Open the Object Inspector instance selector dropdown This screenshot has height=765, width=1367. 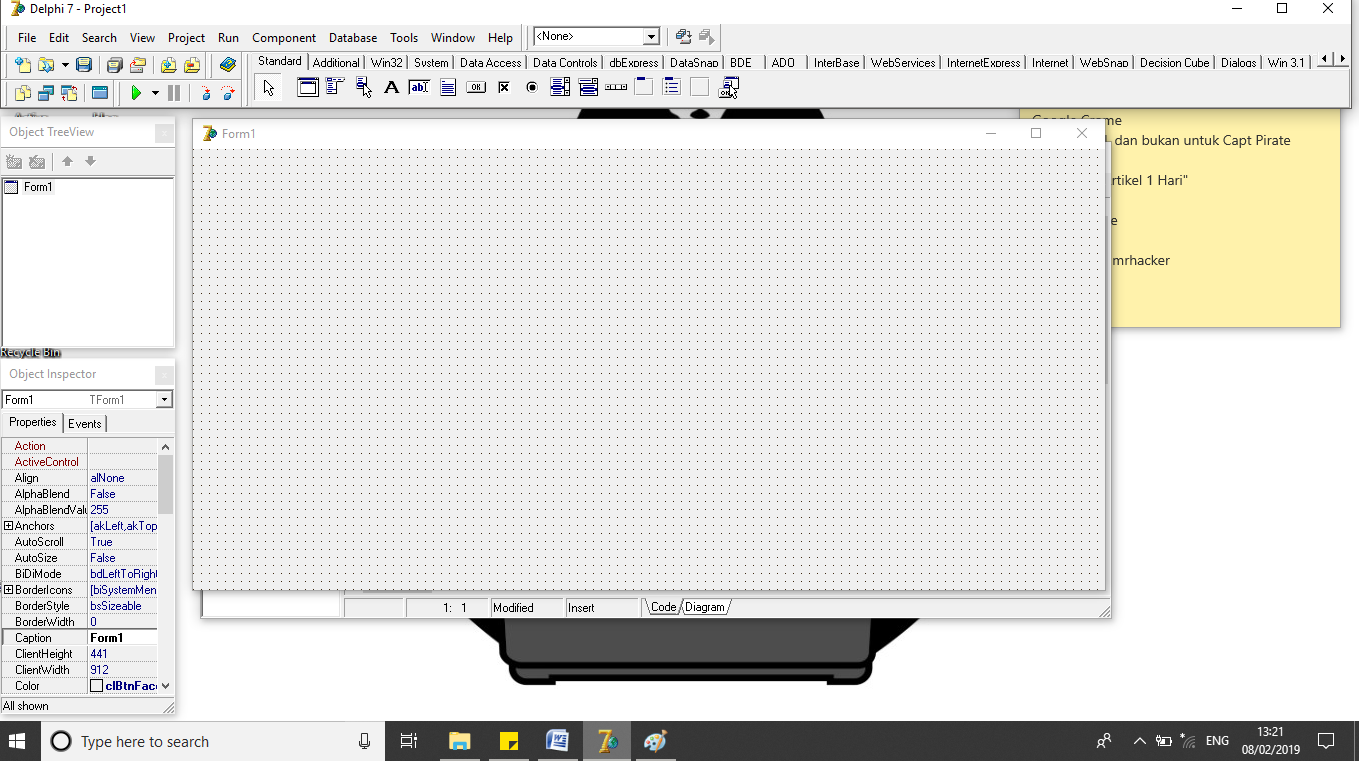(164, 400)
